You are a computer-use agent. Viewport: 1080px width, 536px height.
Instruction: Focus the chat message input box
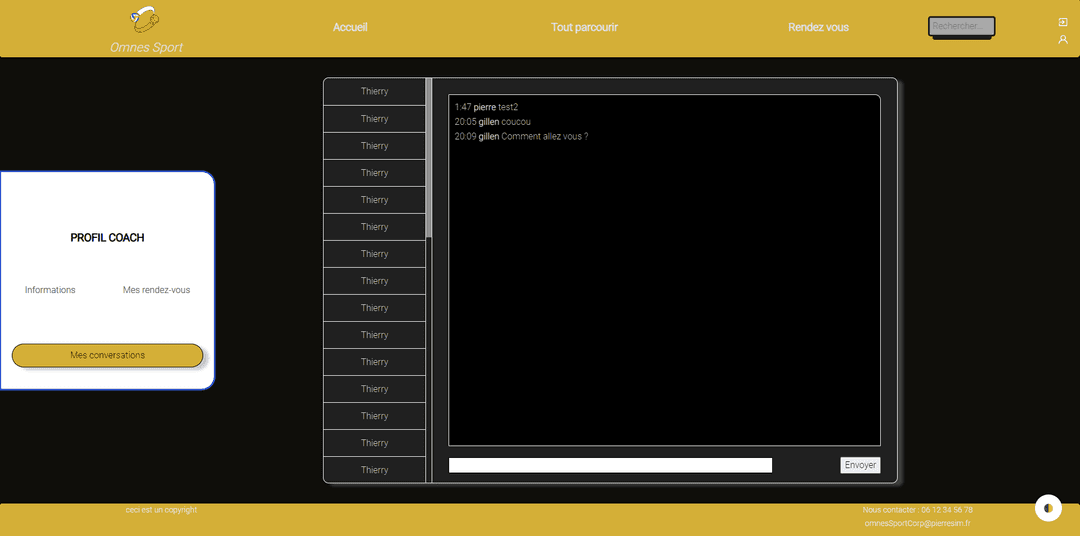point(610,465)
